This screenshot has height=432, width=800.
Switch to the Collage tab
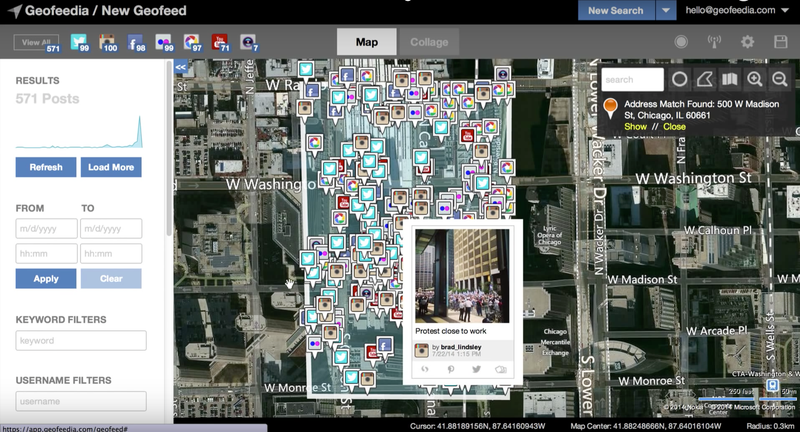(429, 42)
